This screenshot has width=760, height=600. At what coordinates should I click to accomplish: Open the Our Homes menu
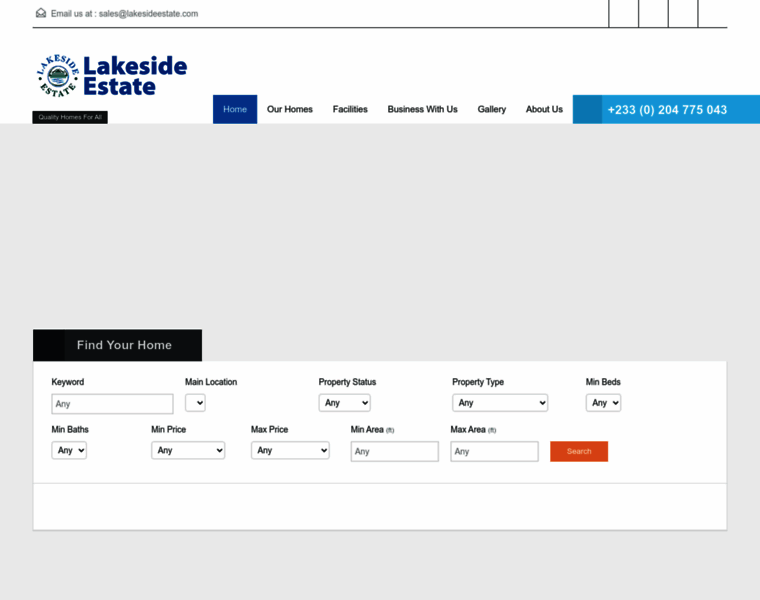click(x=289, y=109)
